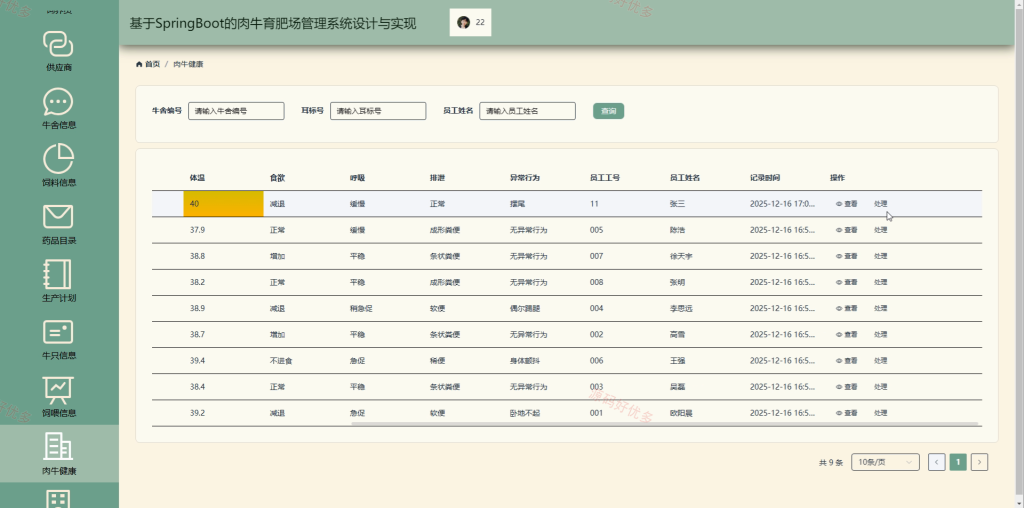Viewport: 1024px width, 508px height.
Task: Click the 员工姓名 column header
Action: point(685,178)
